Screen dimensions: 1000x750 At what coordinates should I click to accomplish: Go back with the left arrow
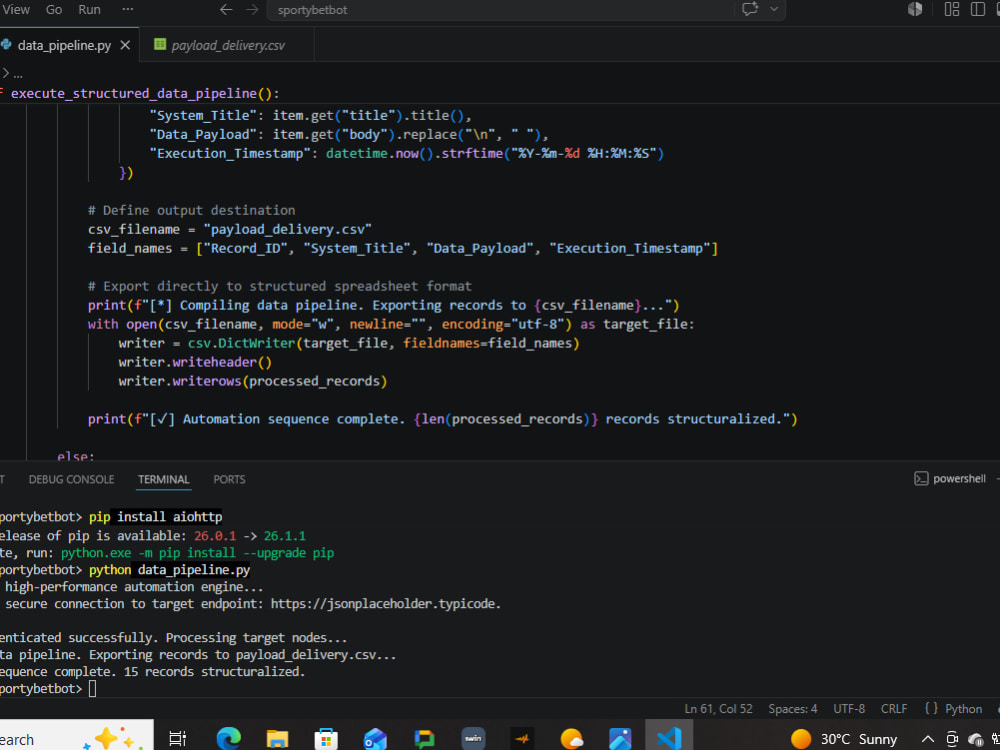[226, 10]
